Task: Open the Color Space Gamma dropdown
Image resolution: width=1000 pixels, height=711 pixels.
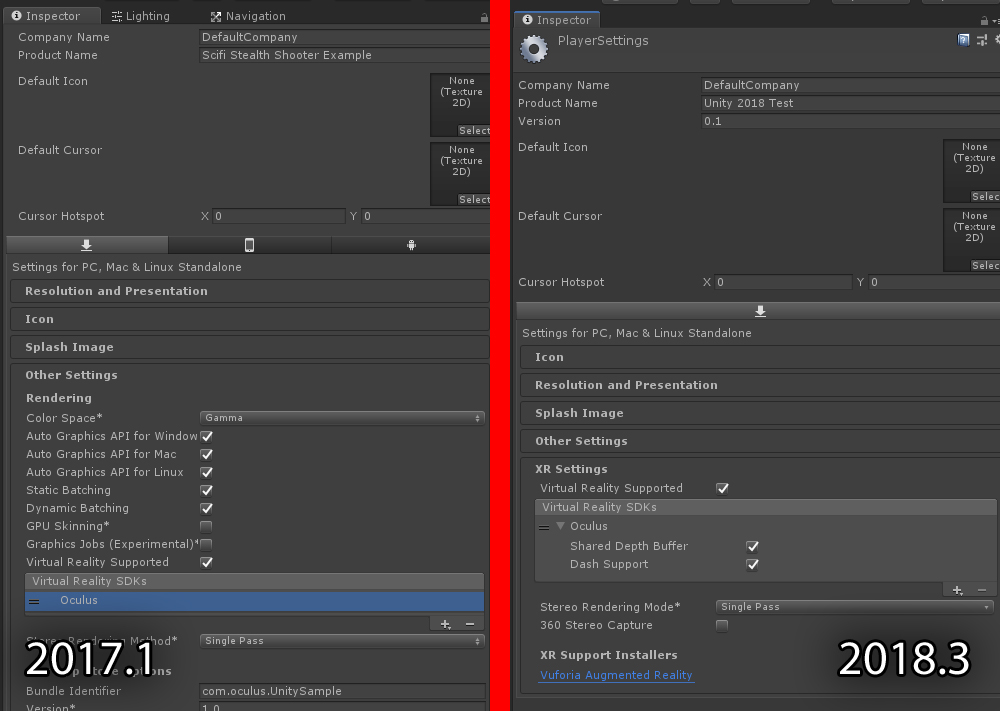Action: [x=342, y=418]
